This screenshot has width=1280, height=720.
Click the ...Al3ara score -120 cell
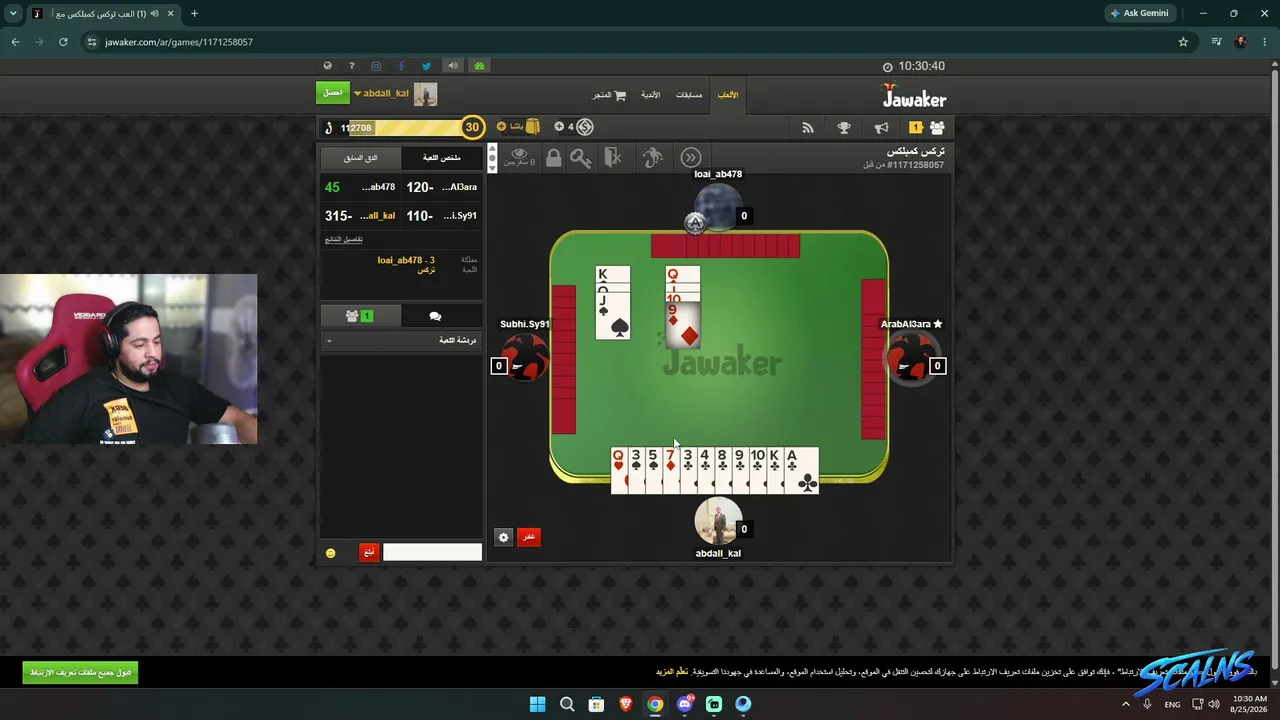(441, 187)
